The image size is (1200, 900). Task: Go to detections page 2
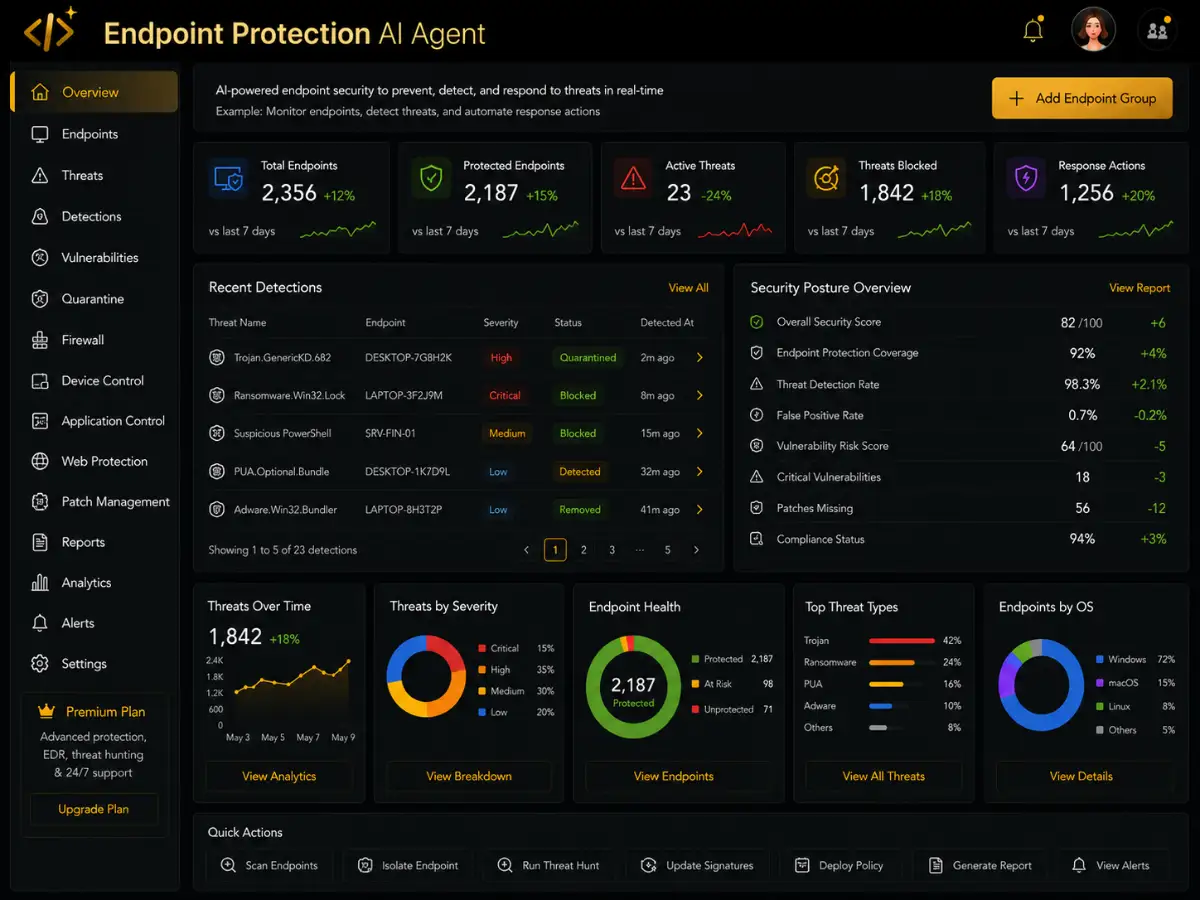coord(584,550)
